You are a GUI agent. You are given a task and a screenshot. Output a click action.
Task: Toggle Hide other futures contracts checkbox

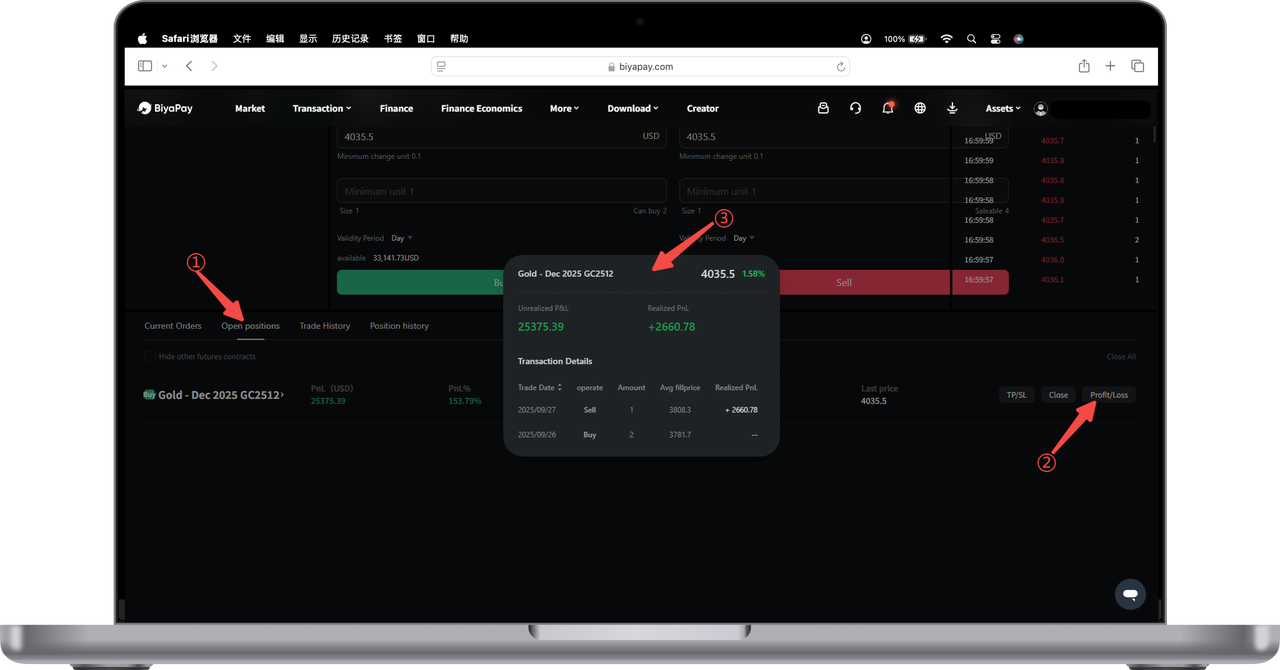tap(150, 357)
